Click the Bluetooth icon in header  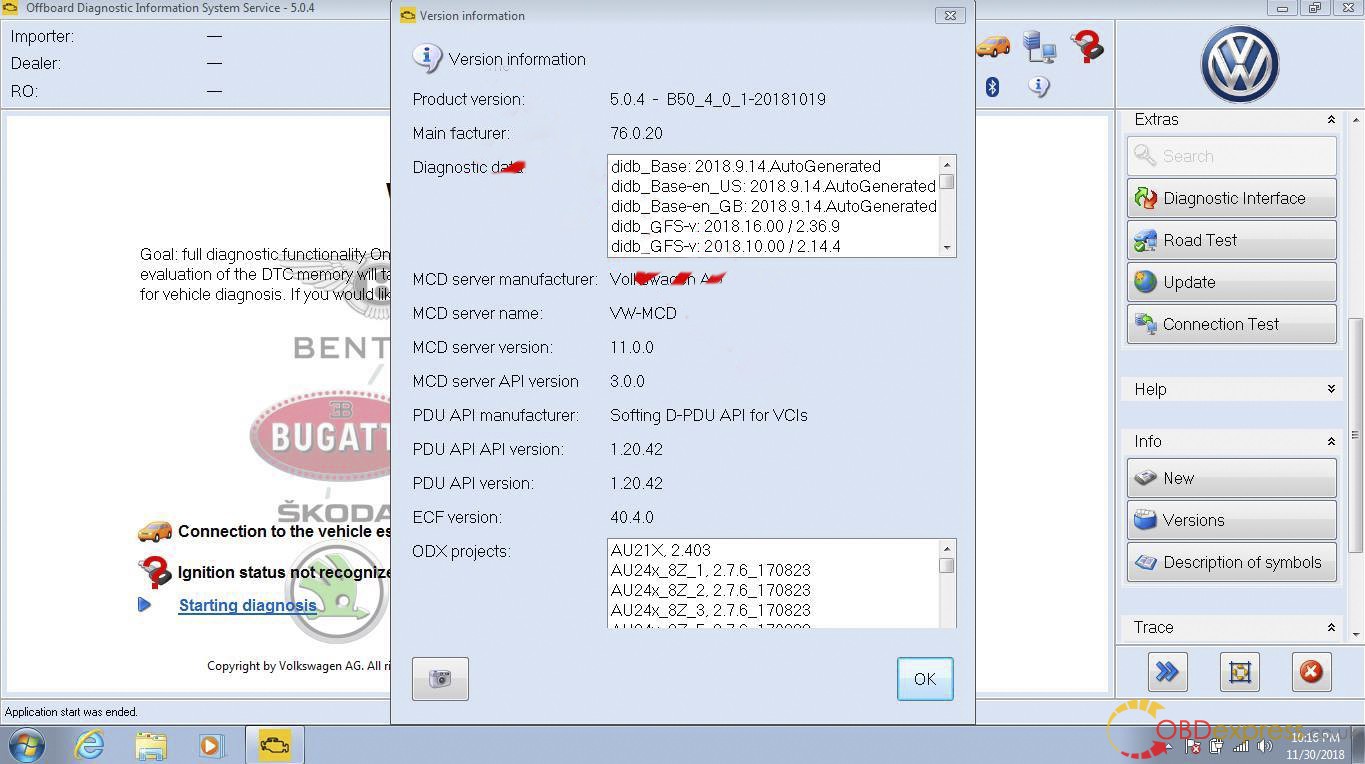[992, 87]
